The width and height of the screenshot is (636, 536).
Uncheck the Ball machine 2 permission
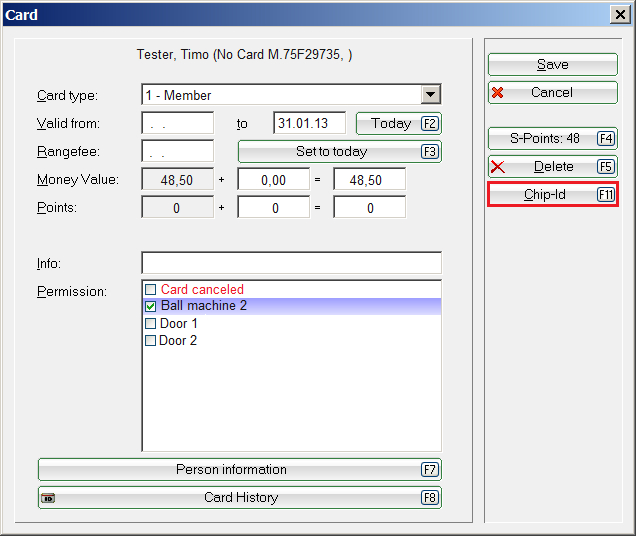151,307
